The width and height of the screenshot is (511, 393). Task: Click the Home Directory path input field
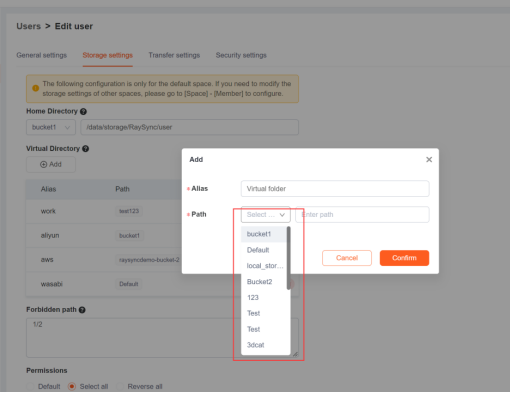[189, 127]
